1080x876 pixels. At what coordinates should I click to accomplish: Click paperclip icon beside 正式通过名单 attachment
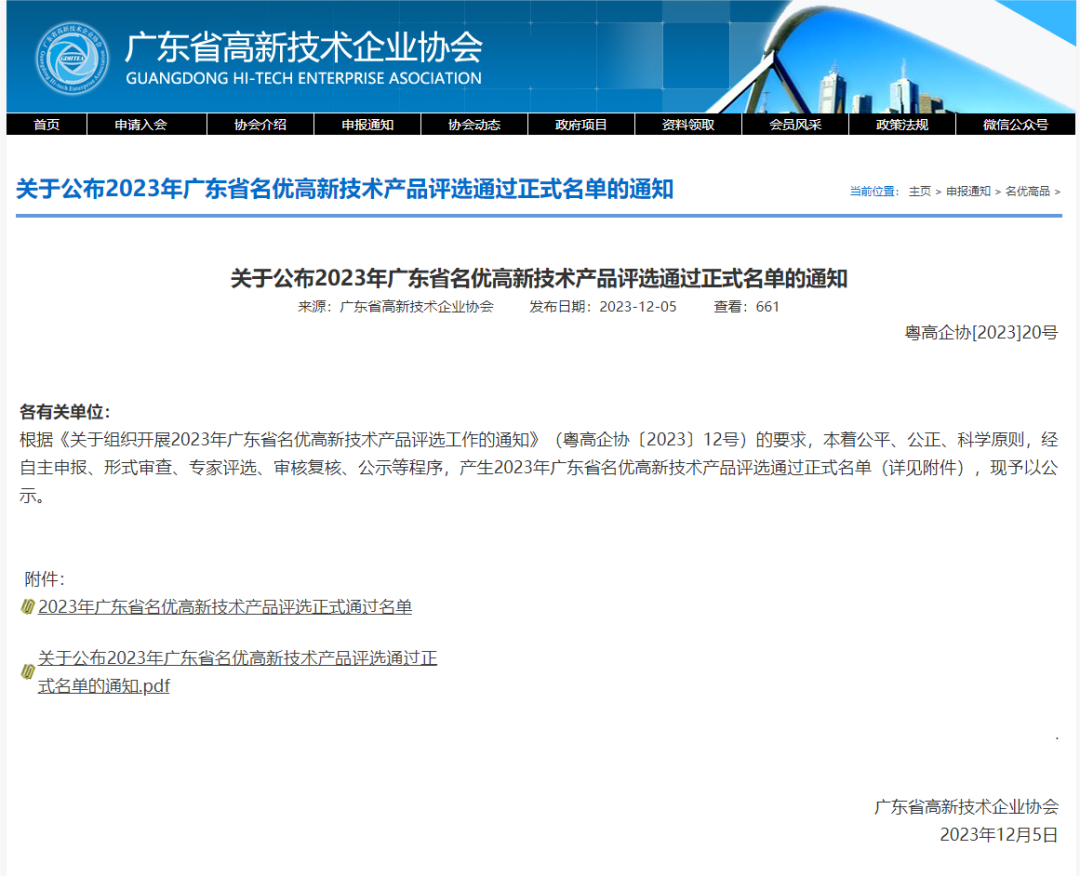click(x=28, y=607)
